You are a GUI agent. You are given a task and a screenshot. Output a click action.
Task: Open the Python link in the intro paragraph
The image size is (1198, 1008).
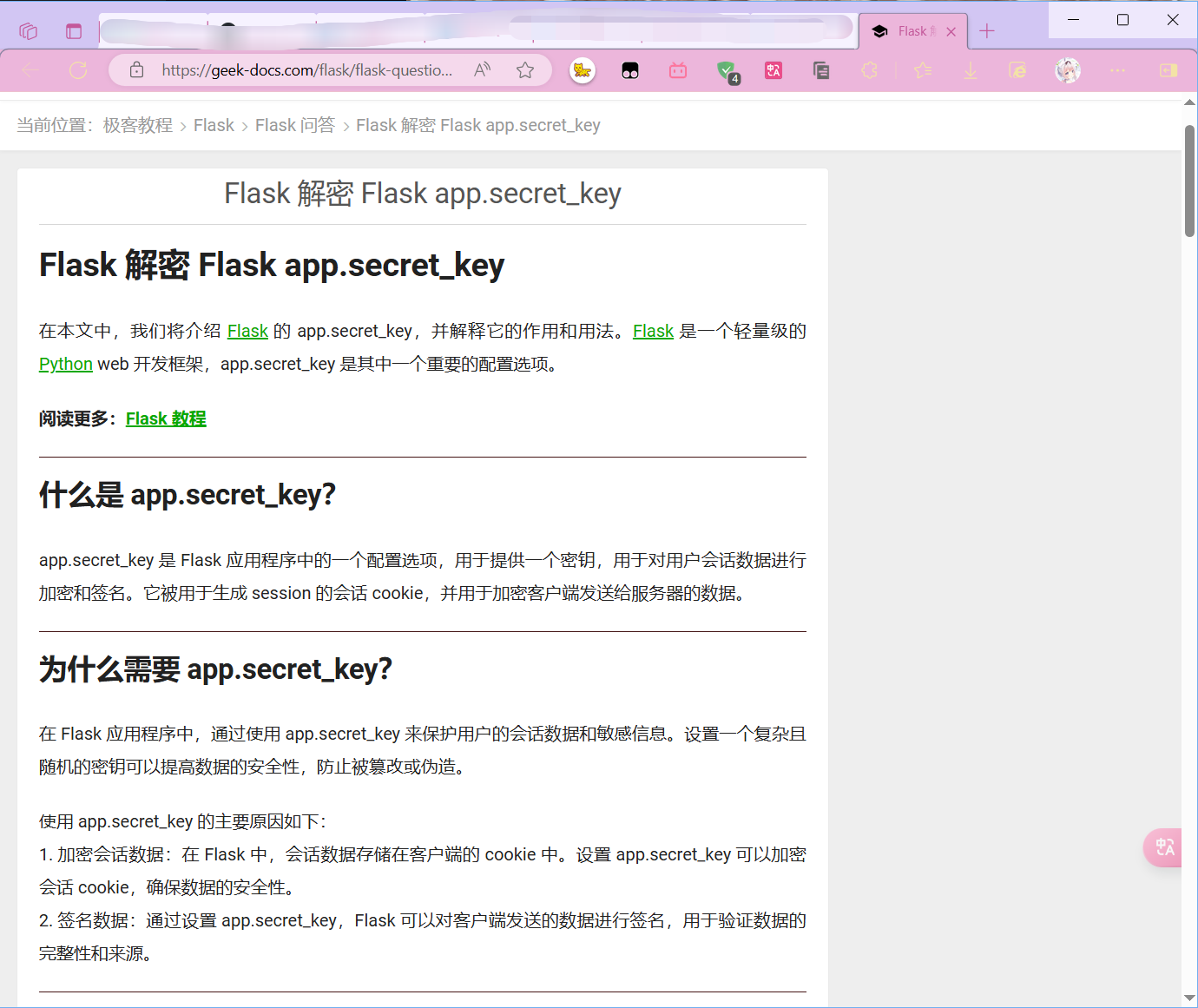pyautogui.click(x=66, y=364)
